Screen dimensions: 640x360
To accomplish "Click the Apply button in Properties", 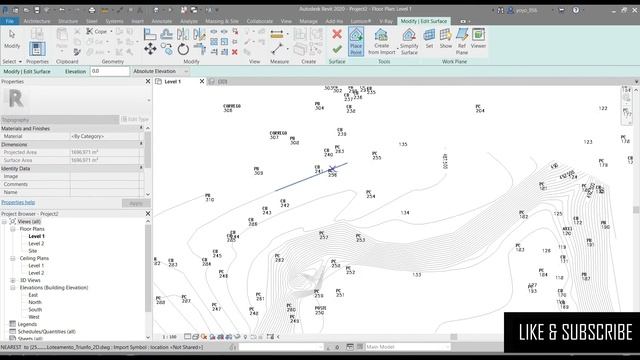I will [136, 203].
